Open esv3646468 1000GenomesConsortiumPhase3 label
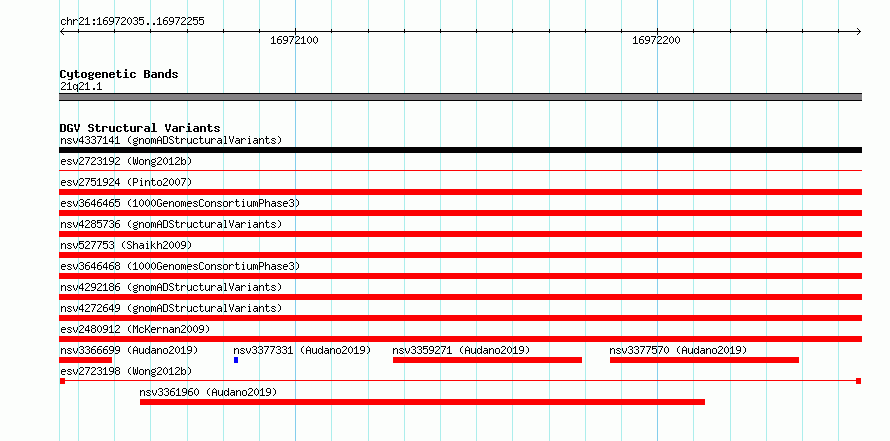This screenshot has height=441, width=890. (180, 266)
